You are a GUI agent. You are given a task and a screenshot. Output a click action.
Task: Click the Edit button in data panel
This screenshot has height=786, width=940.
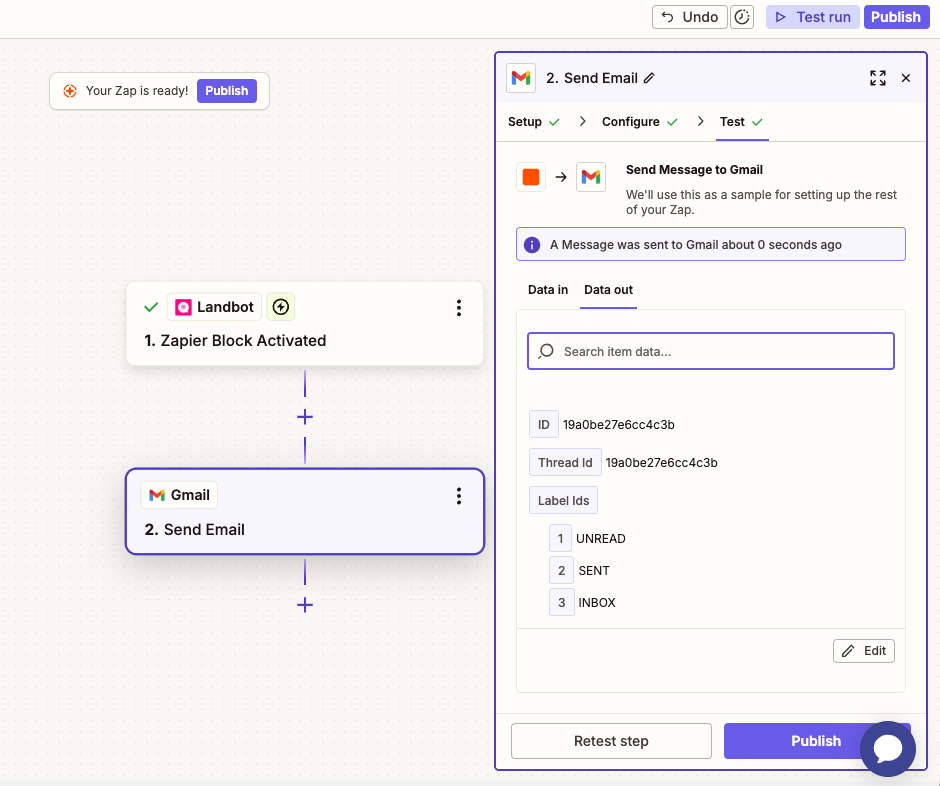(x=864, y=651)
